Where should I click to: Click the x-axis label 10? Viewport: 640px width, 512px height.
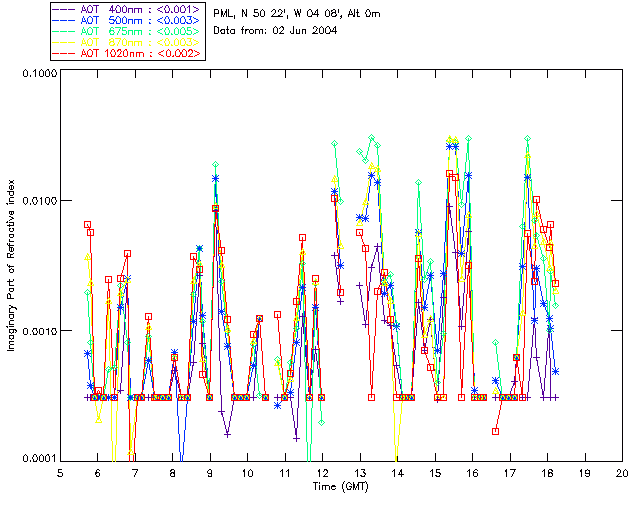pos(247,473)
